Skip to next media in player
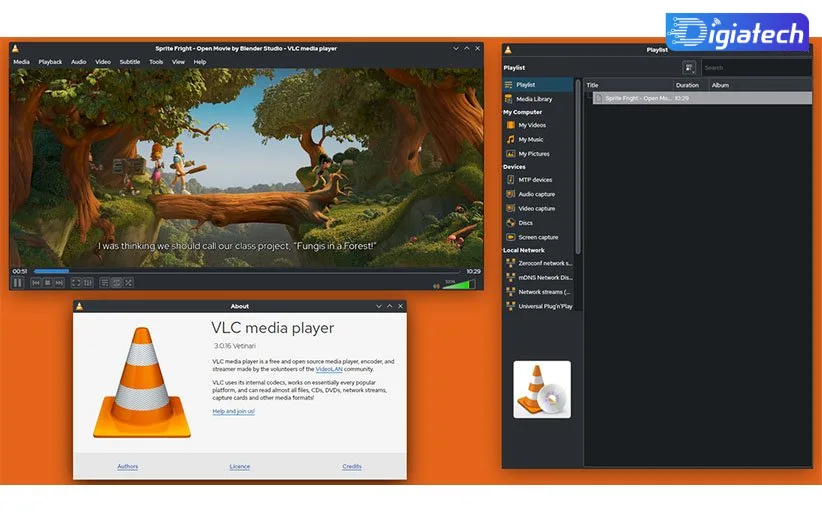Viewport: 822px width, 522px height. (59, 282)
